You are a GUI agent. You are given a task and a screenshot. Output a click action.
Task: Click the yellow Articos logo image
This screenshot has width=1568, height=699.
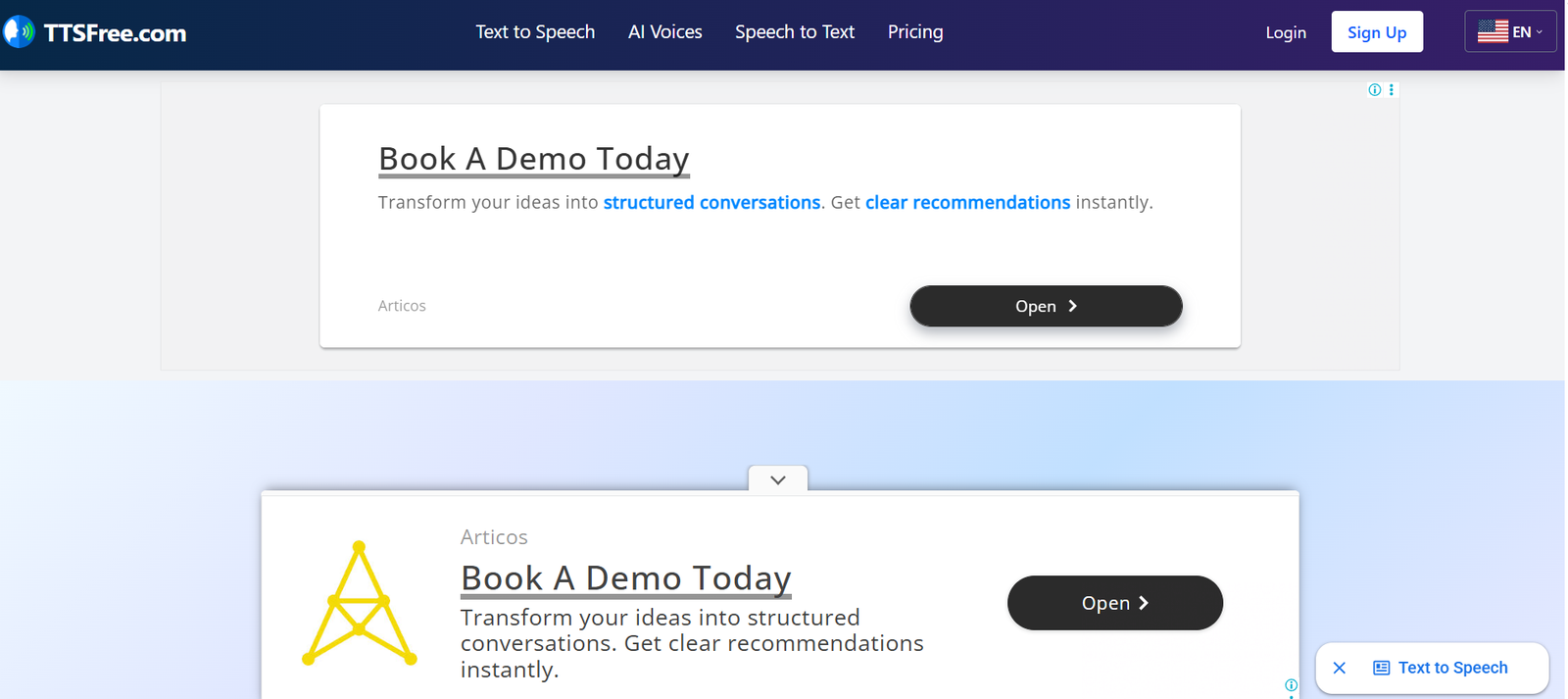(360, 603)
